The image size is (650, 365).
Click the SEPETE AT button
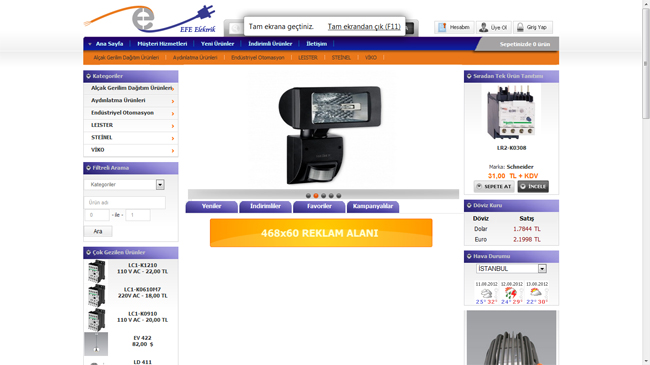pos(494,187)
